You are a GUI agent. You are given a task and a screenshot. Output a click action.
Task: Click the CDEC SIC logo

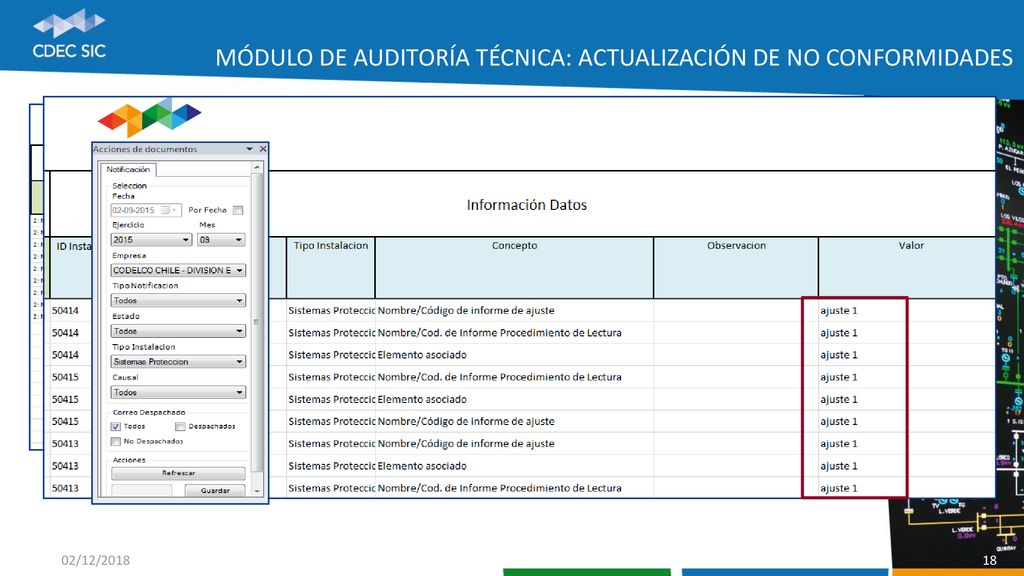69,33
